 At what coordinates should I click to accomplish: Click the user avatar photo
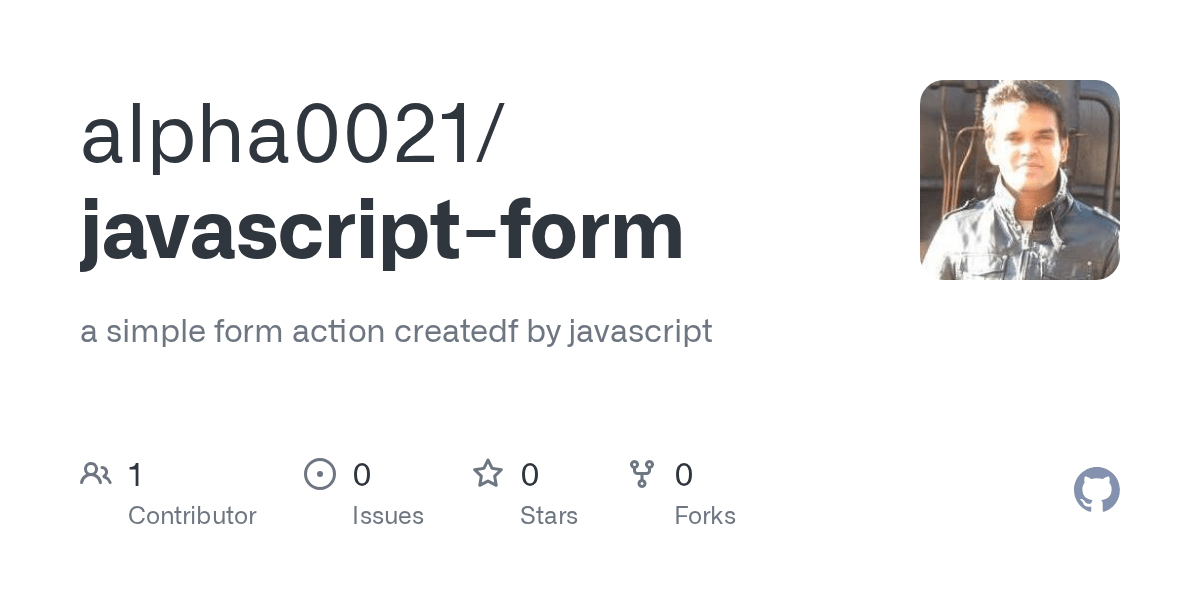tap(1019, 180)
